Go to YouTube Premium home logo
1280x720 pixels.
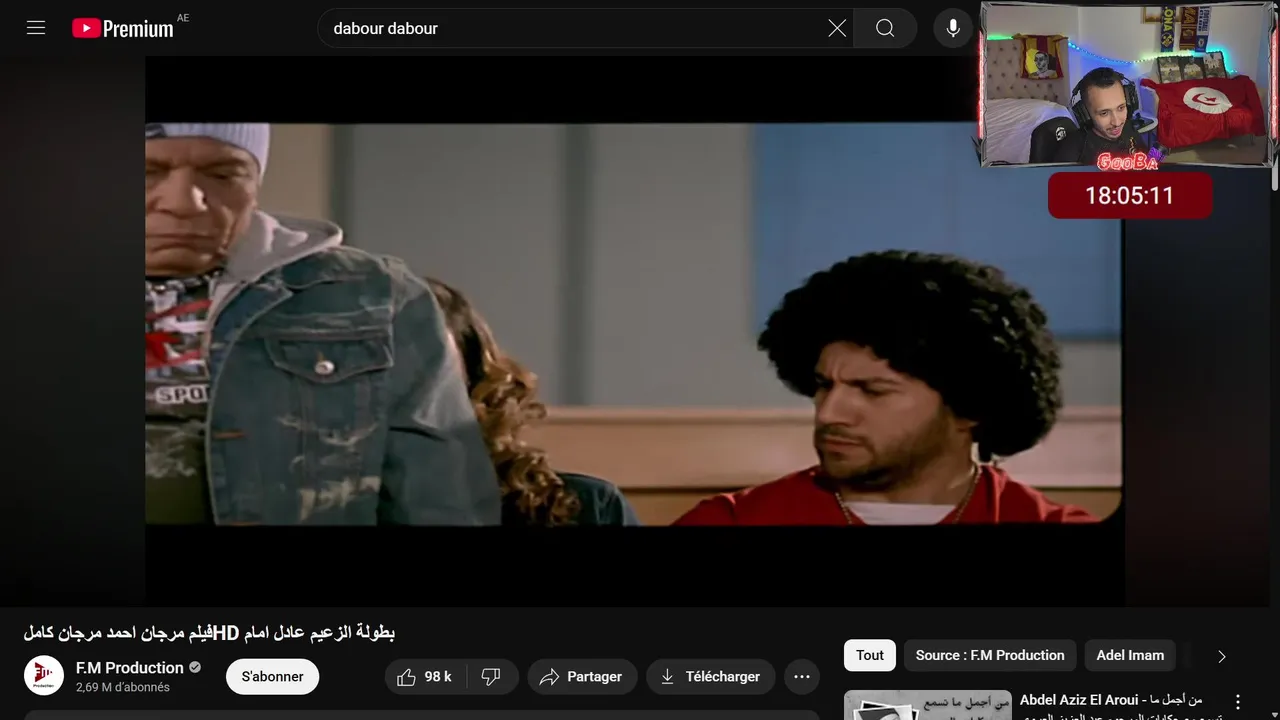click(123, 28)
